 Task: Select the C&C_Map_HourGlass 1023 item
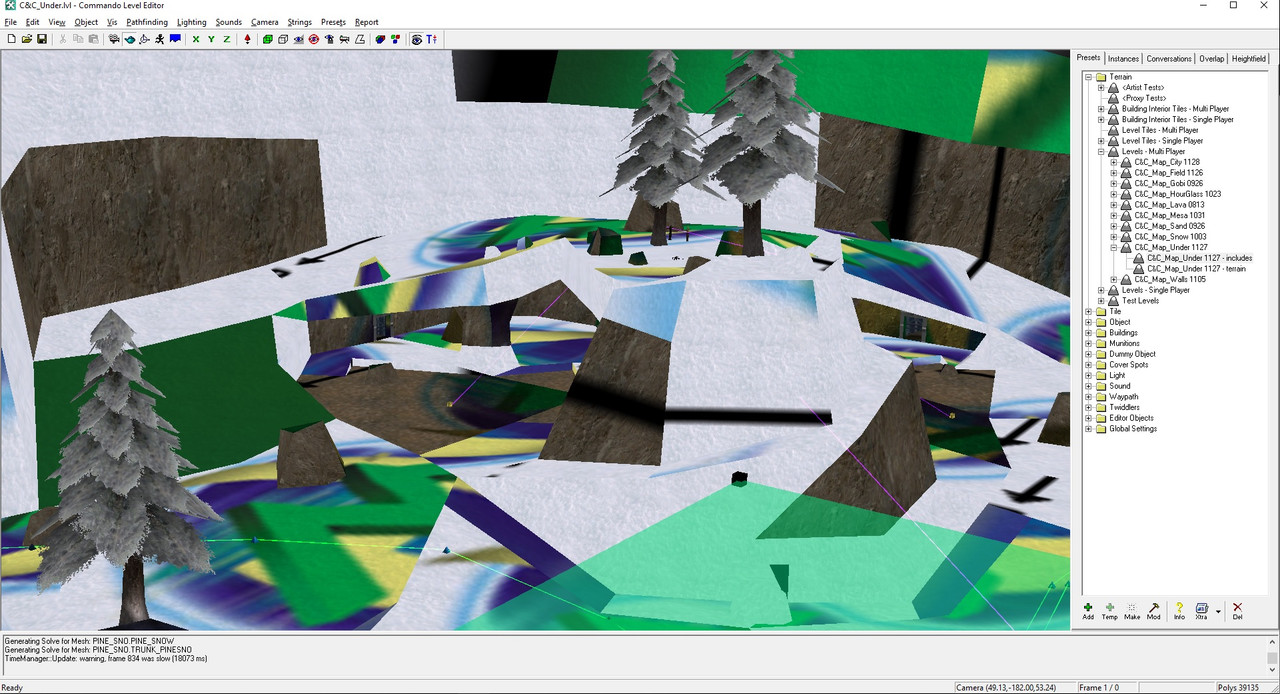coord(1178,194)
